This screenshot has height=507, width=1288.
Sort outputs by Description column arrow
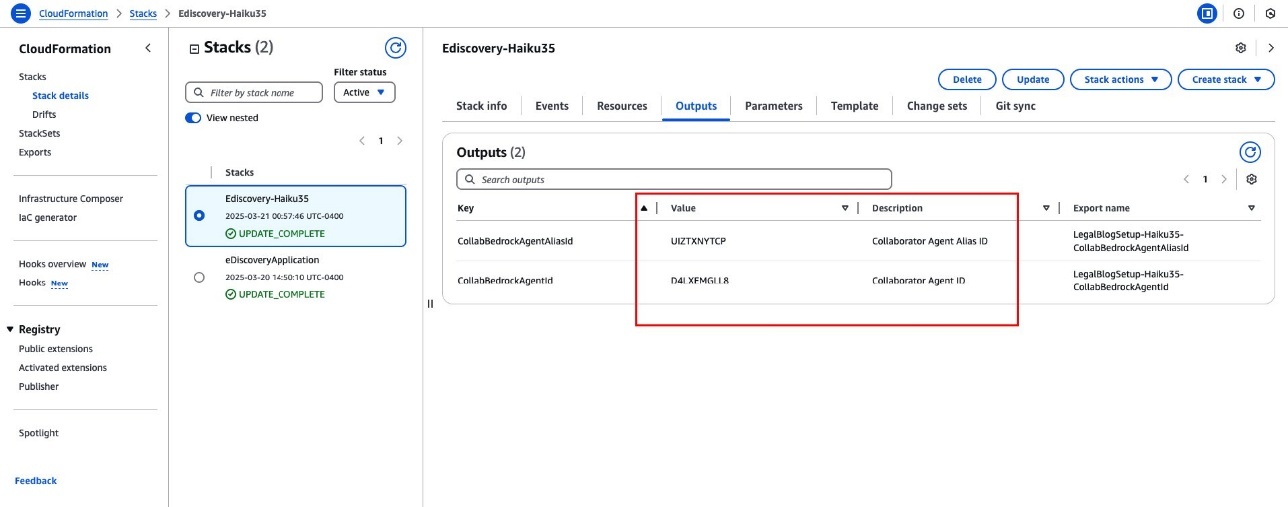pyautogui.click(x=1046, y=208)
